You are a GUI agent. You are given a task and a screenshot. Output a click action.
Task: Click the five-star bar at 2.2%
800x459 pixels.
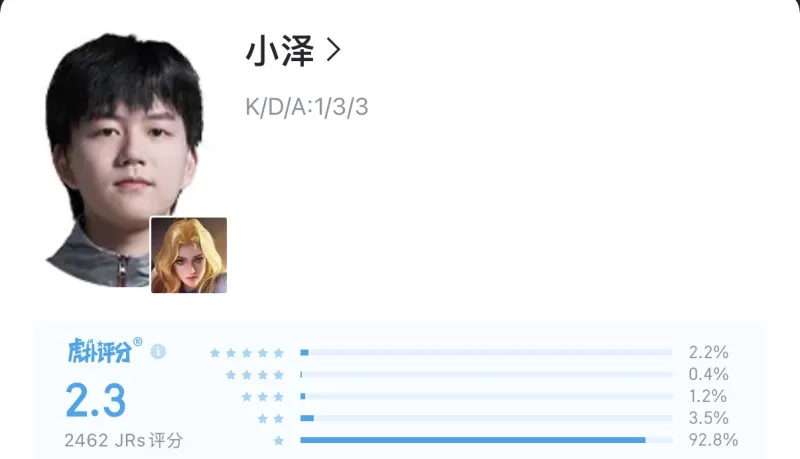click(x=486, y=352)
